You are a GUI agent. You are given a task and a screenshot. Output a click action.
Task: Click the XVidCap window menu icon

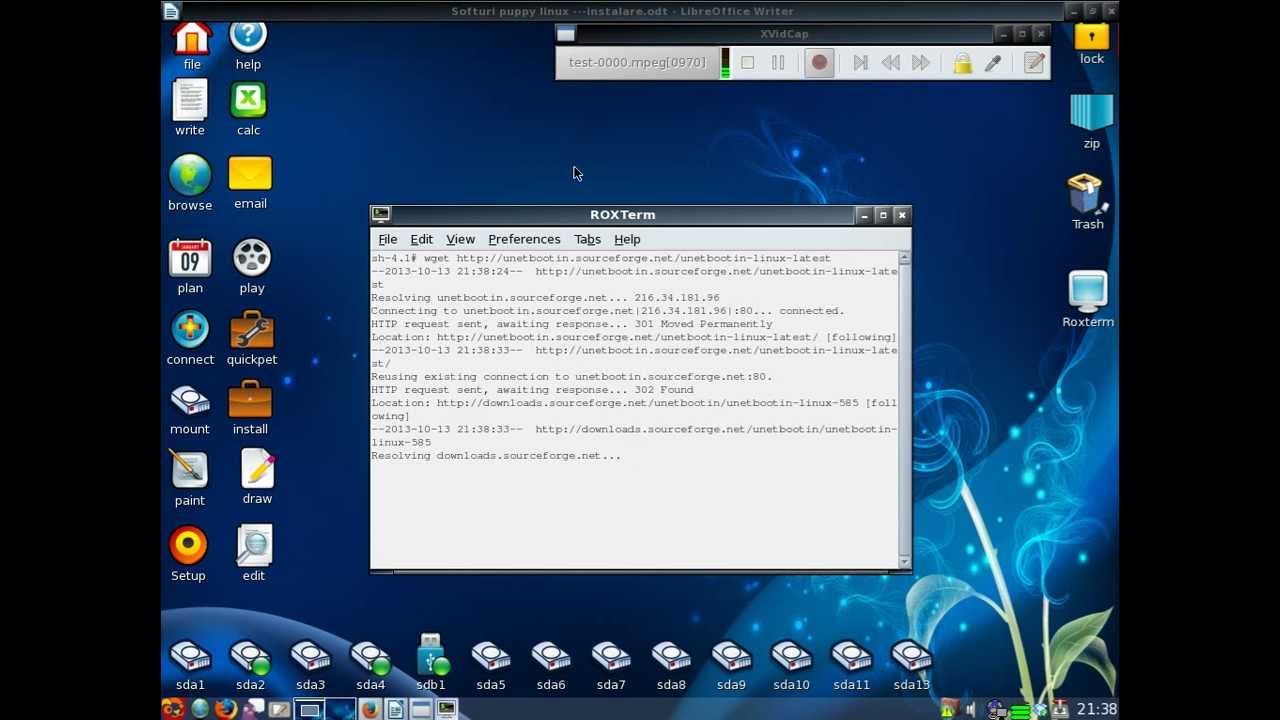click(566, 34)
